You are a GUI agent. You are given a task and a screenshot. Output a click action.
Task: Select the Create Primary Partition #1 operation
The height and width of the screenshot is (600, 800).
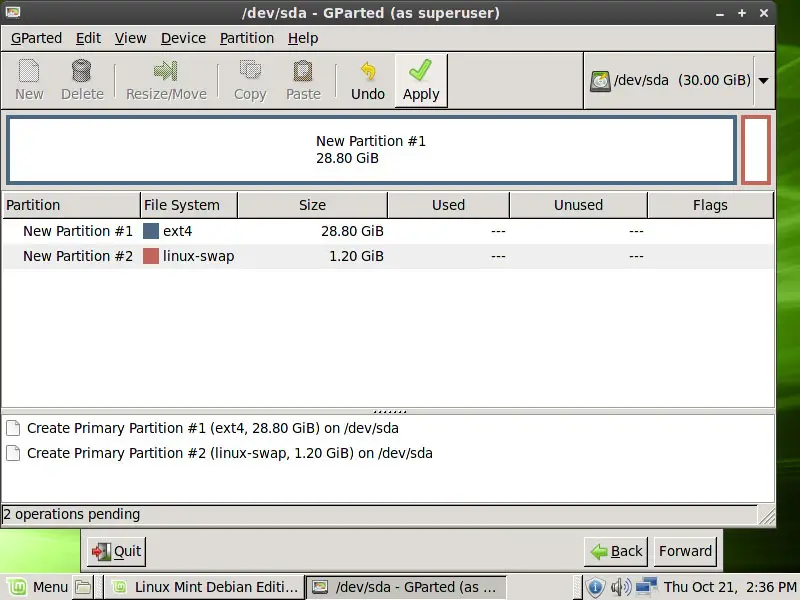[213, 428]
